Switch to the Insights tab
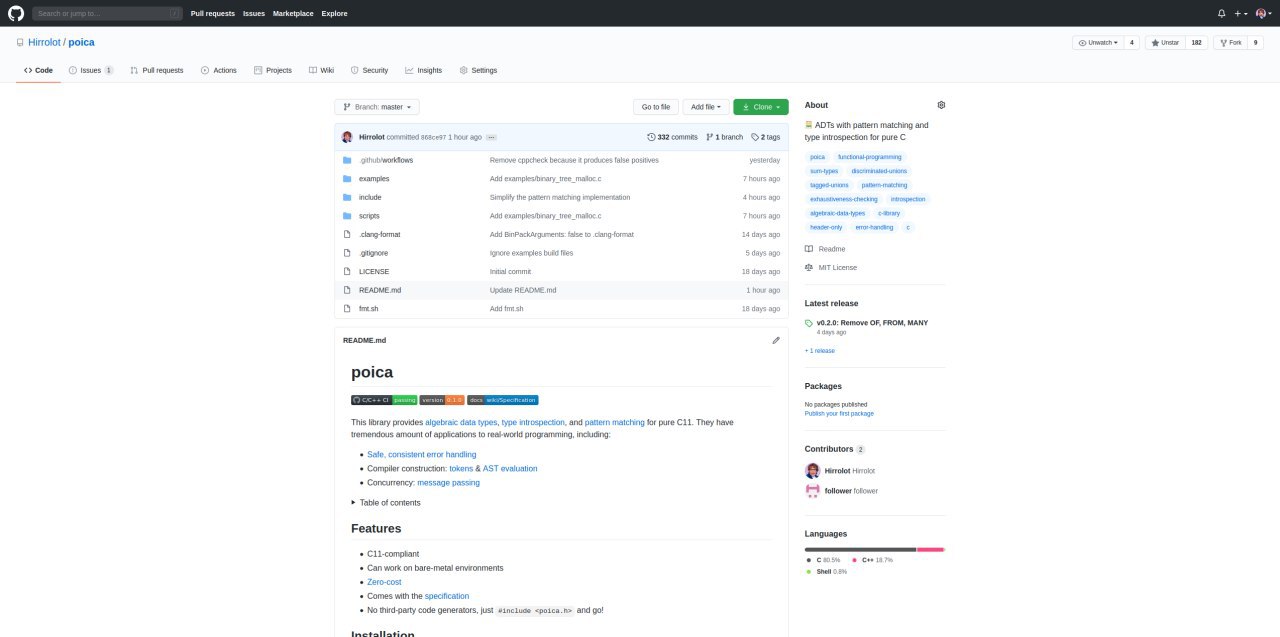 pyautogui.click(x=423, y=70)
